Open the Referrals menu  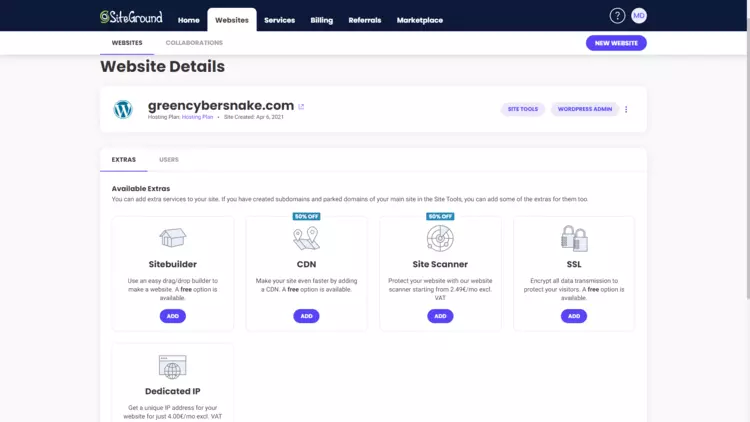click(x=364, y=20)
